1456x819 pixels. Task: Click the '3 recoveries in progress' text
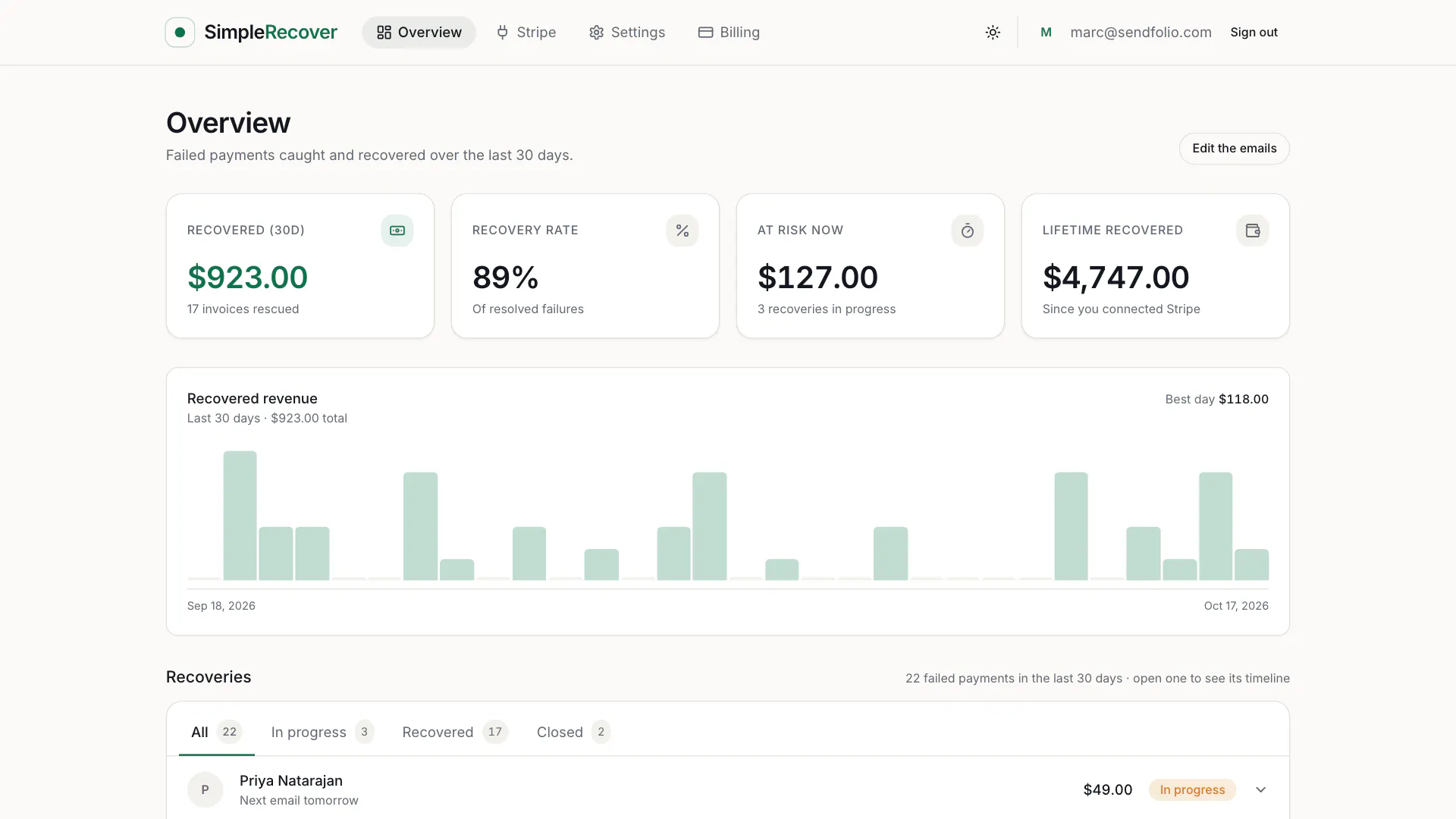pyautogui.click(x=827, y=309)
